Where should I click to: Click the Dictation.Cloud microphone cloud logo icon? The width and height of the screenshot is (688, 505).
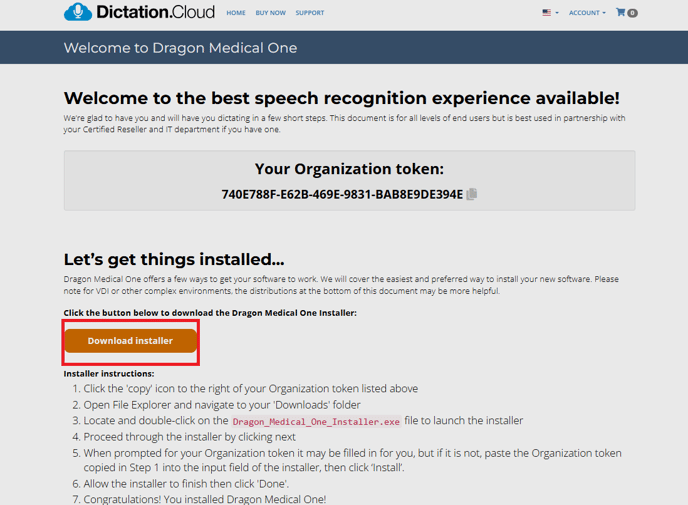[77, 13]
